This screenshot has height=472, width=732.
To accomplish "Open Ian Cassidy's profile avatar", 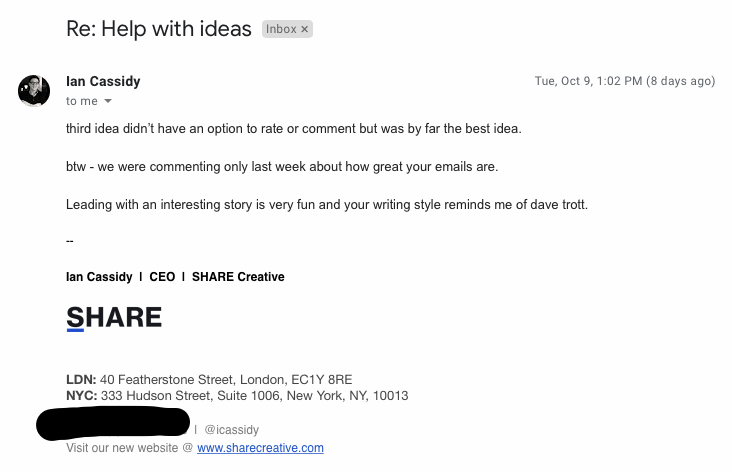I will pyautogui.click(x=34, y=91).
